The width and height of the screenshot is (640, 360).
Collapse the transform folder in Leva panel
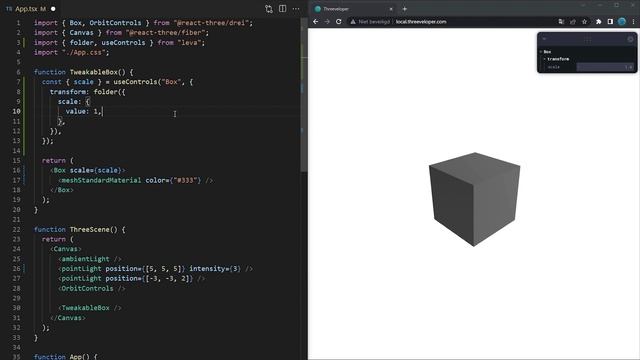click(544, 59)
